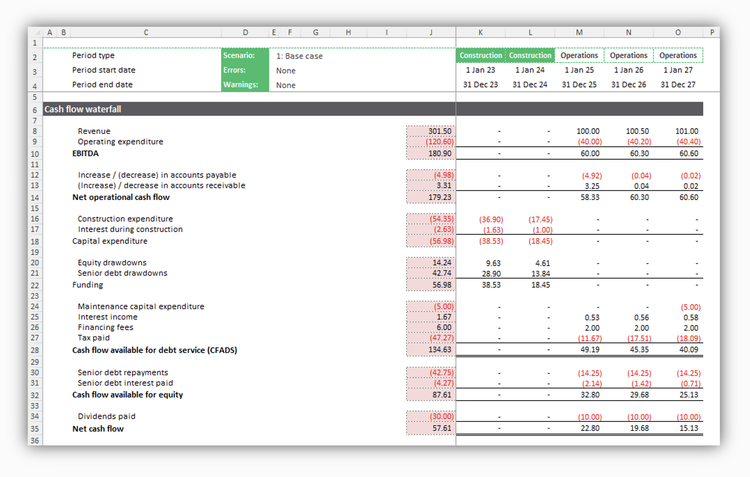Select EBITDA total cell 180.90

(430, 154)
